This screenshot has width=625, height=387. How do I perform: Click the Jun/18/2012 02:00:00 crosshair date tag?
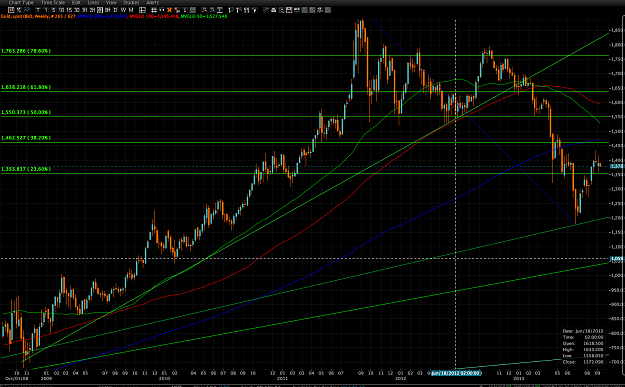pyautogui.click(x=456, y=373)
